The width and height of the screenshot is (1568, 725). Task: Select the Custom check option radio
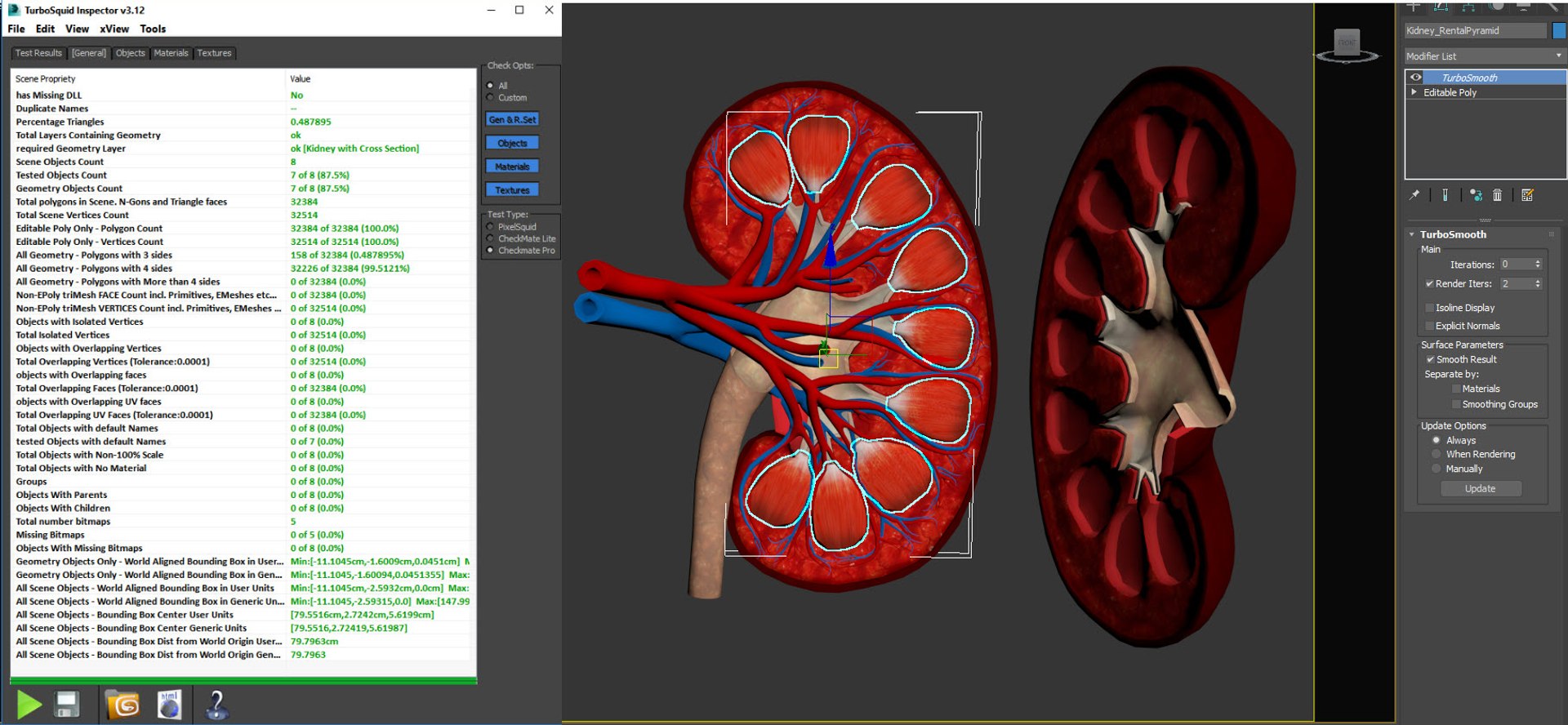tap(490, 97)
